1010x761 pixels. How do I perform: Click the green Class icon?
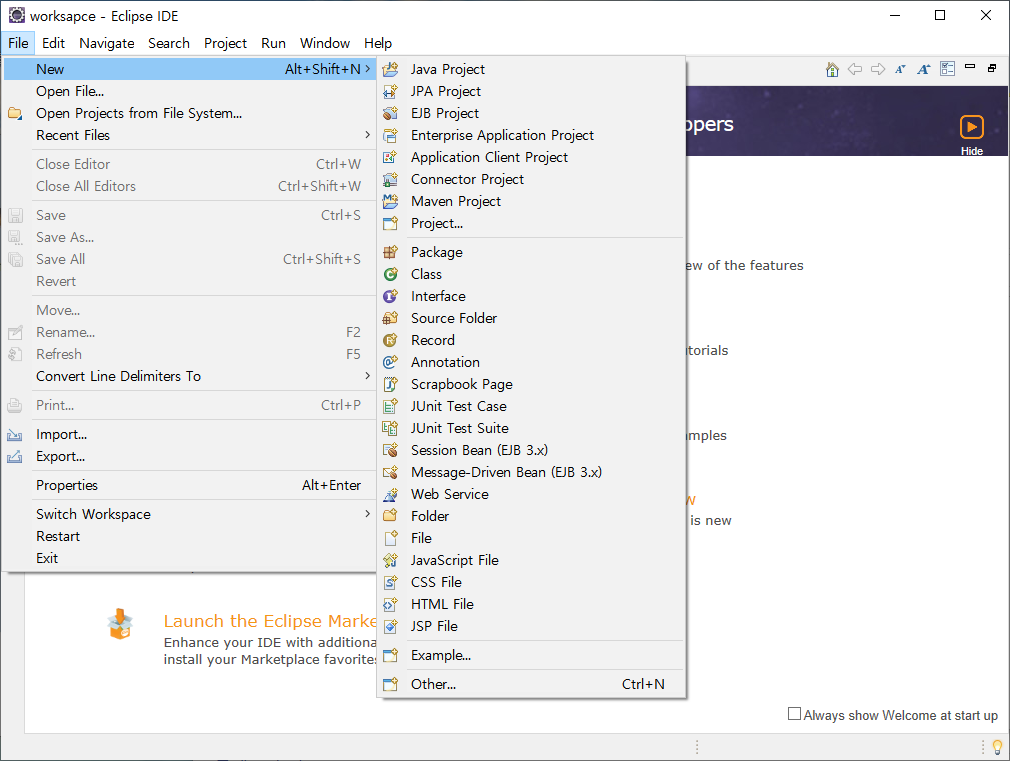[390, 274]
